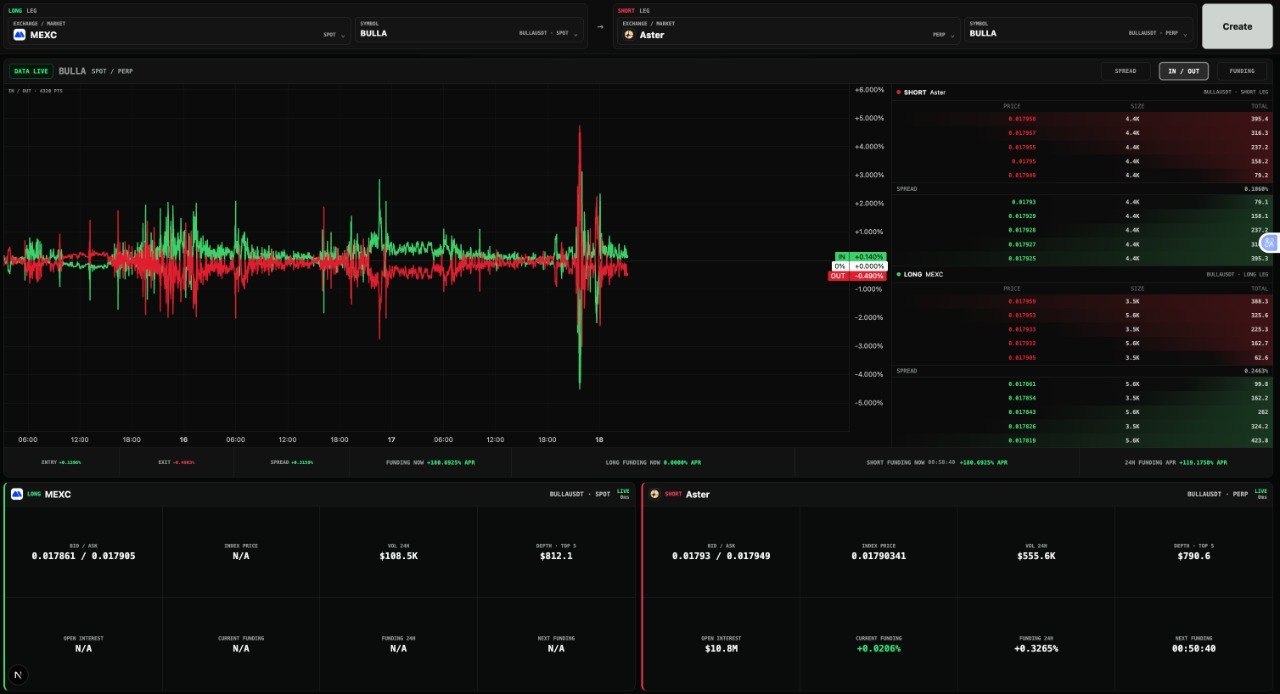Screen dimensions: 1280x694
Task: Switch chart to FUNDING view
Action: (x=1242, y=71)
